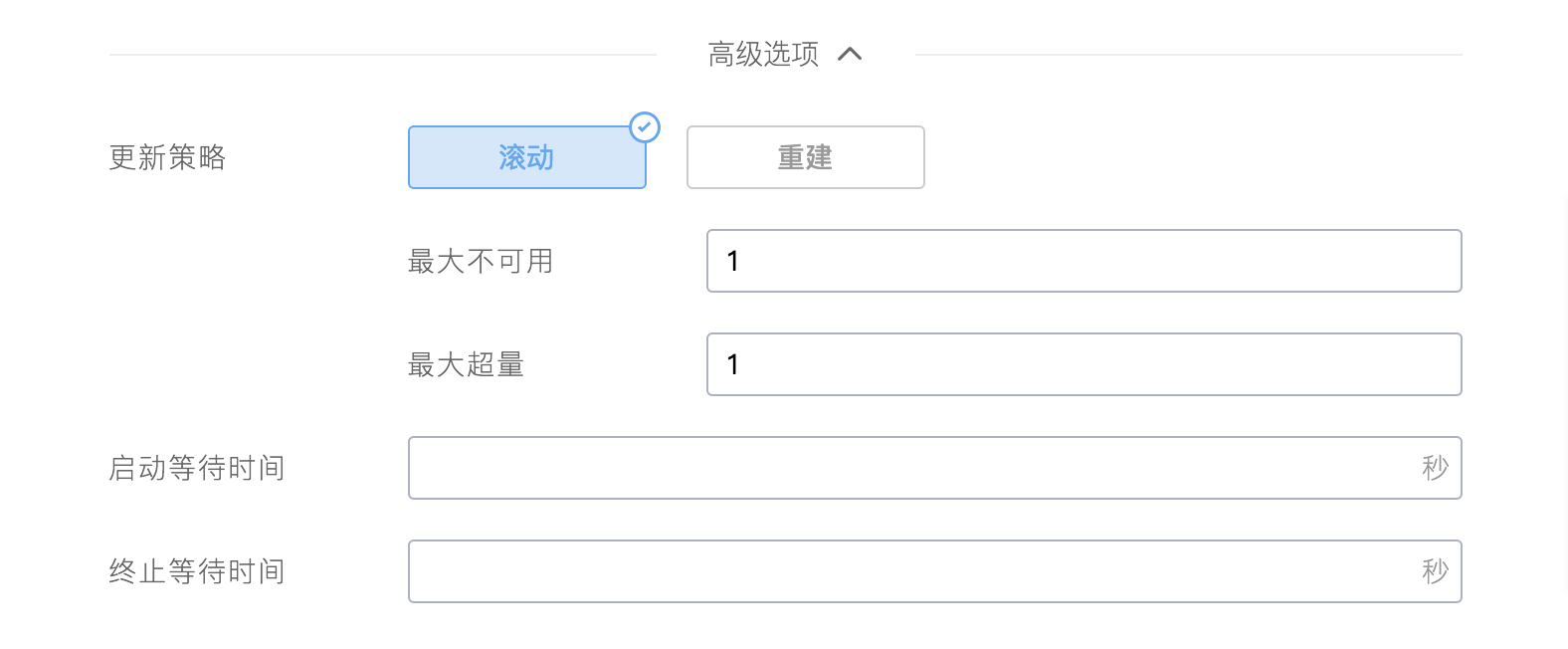The image size is (1568, 649).
Task: Select the 滚动 update strategy
Action: 527,157
